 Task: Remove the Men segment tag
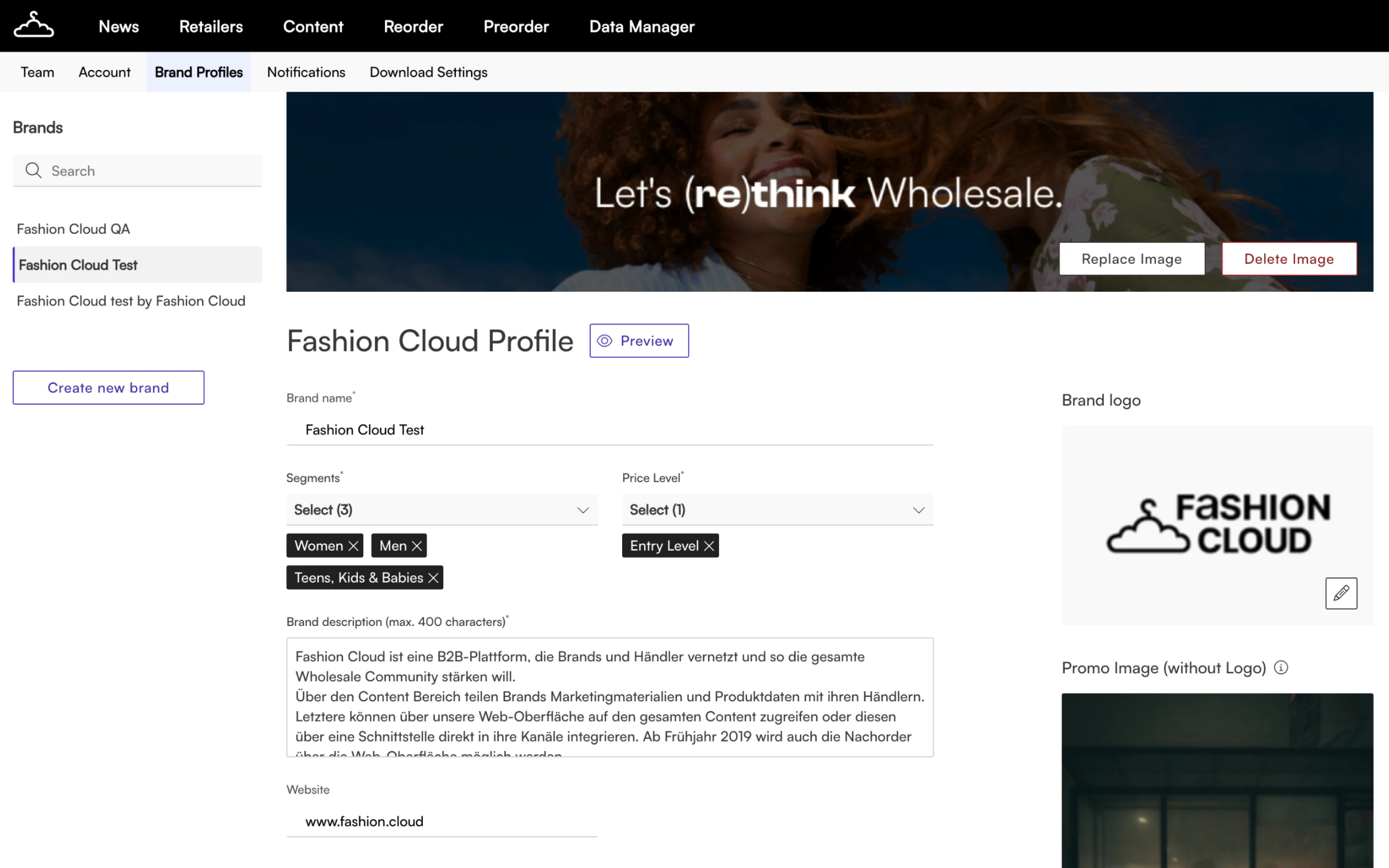(417, 546)
